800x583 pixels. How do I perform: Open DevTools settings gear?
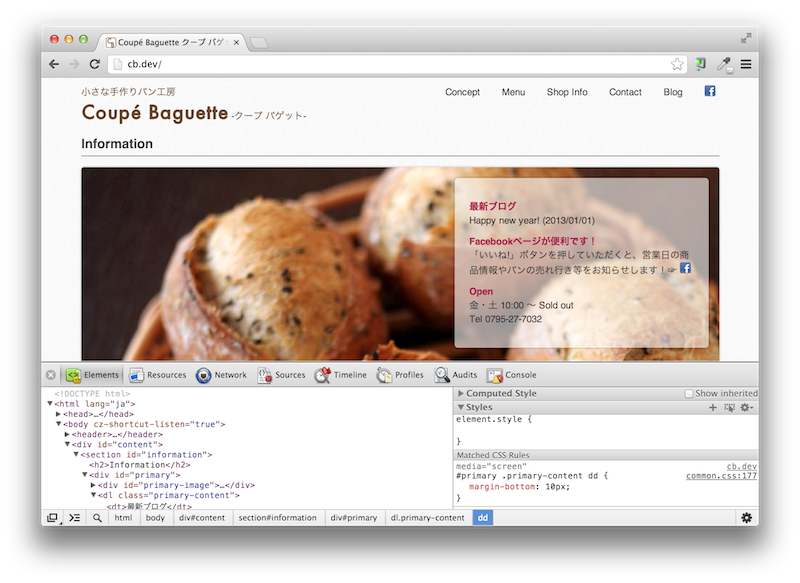[x=746, y=518]
